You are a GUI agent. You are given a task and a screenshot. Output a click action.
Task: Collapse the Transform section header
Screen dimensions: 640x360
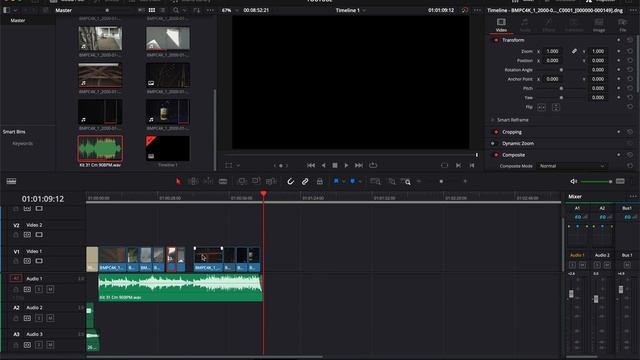[x=513, y=40]
